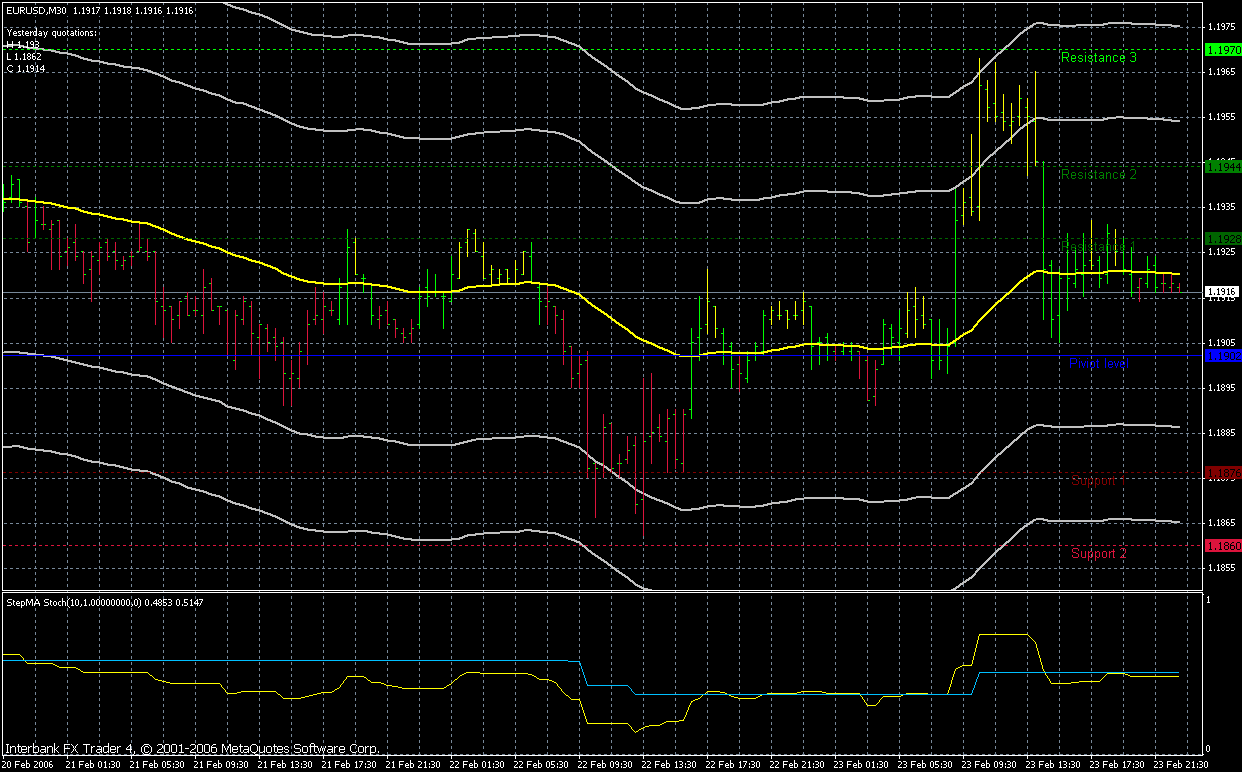Click the Resistance 3 level label
This screenshot has width=1242, height=772.
[x=1098, y=58]
